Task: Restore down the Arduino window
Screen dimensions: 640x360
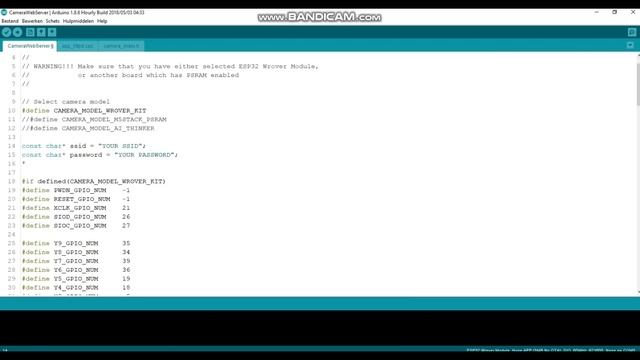Action: pyautogui.click(x=615, y=13)
